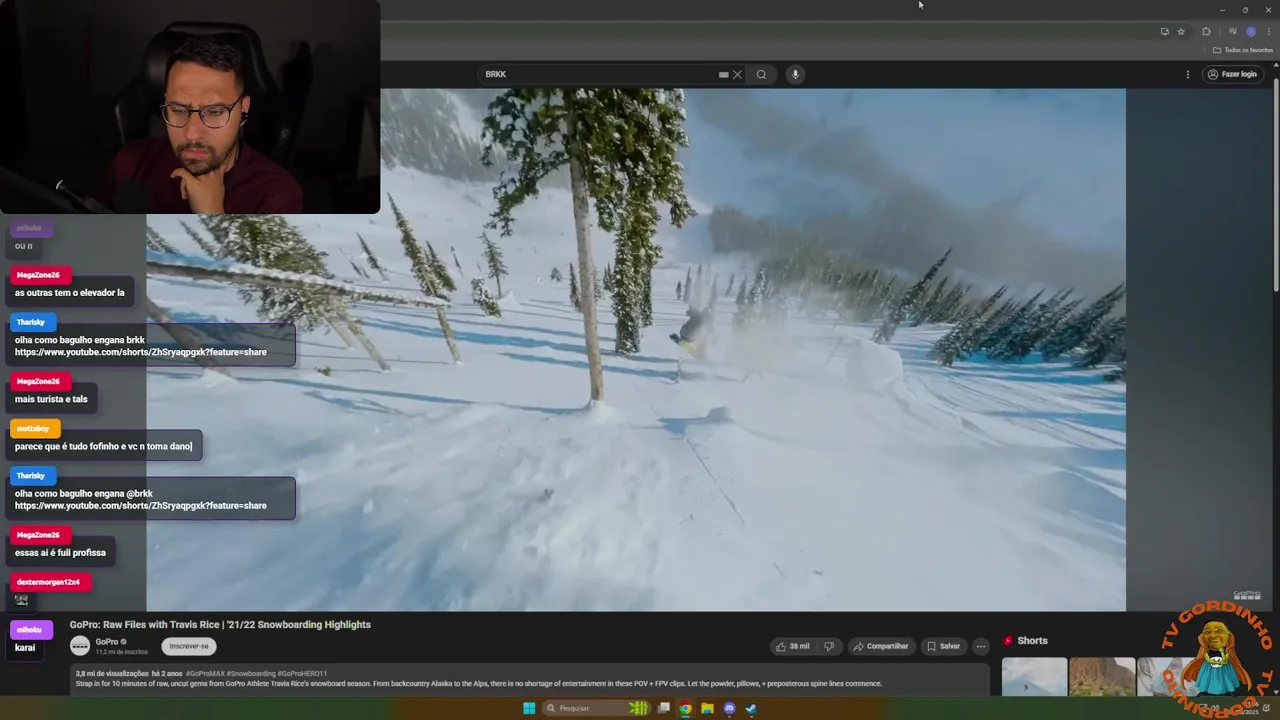The image size is (1280, 720).
Task: Switch to Google Chrome in the taskbar
Action: click(x=685, y=708)
